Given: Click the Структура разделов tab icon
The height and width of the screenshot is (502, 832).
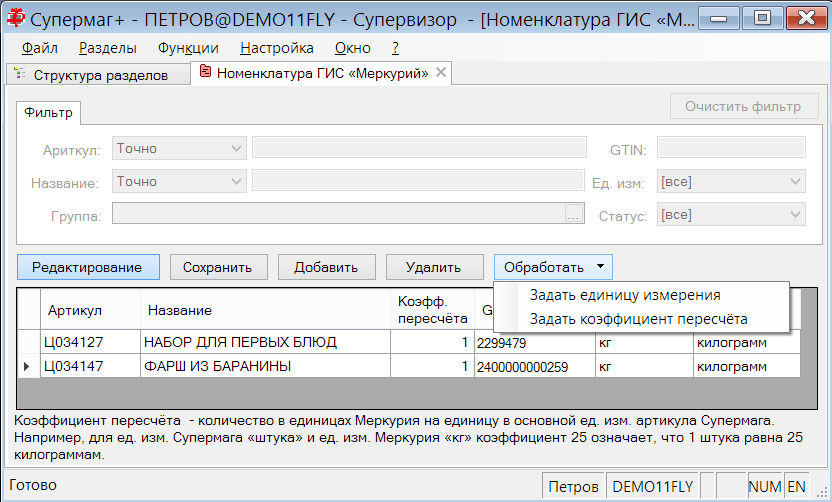Looking at the screenshot, I should pyautogui.click(x=20, y=73).
